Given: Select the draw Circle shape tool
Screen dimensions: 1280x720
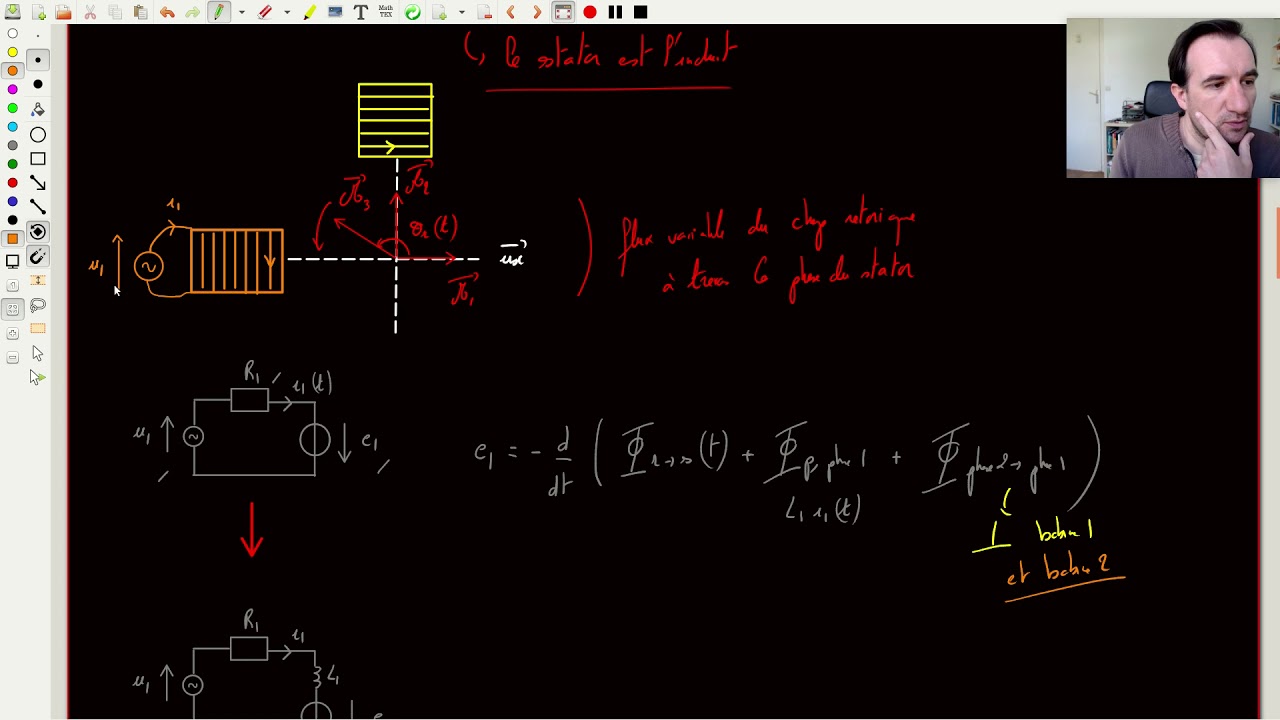Looking at the screenshot, I should [37, 134].
